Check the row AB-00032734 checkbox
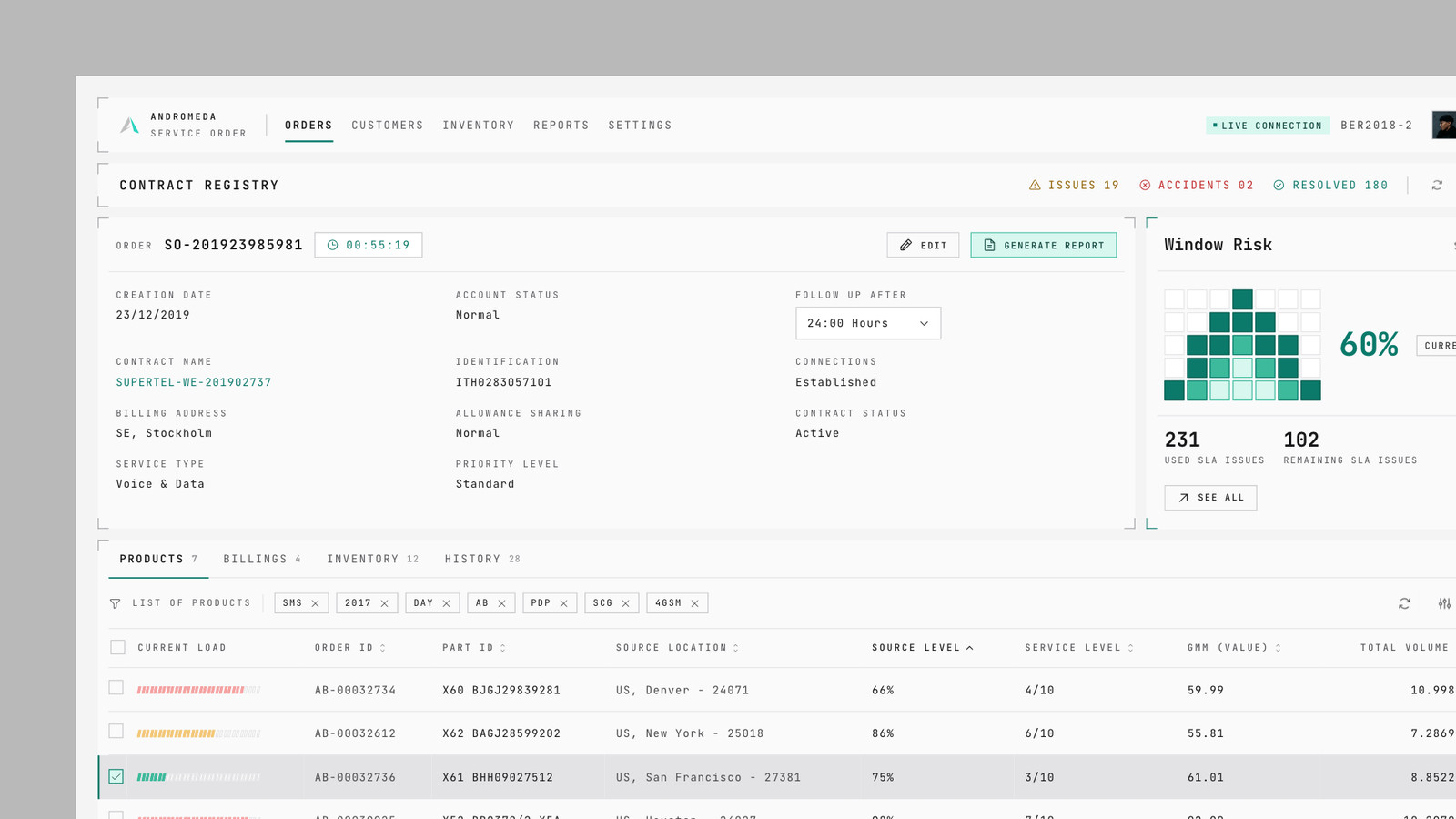This screenshot has height=819, width=1456. pos(116,687)
